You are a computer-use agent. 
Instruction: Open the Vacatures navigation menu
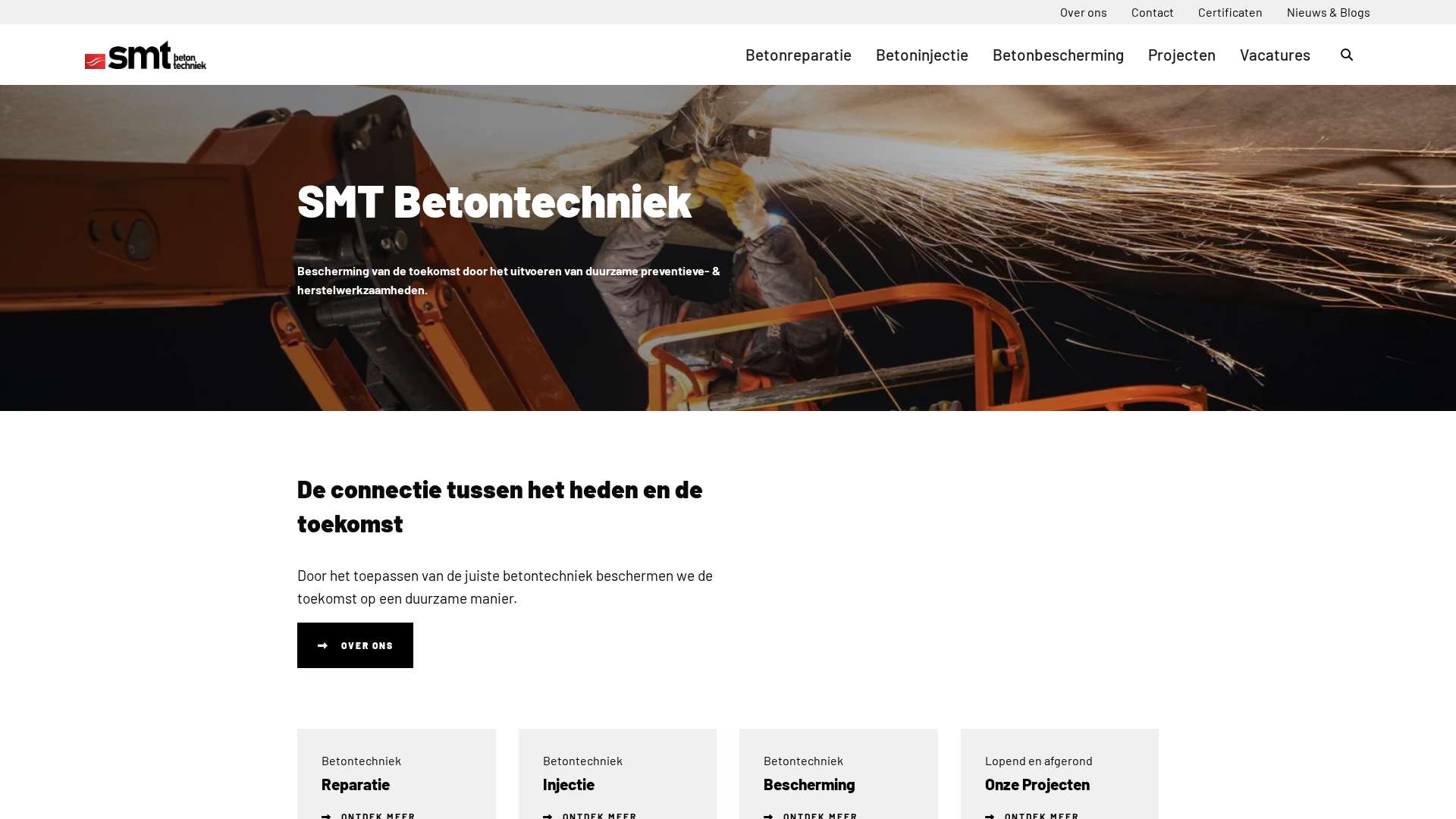pyautogui.click(x=1275, y=55)
